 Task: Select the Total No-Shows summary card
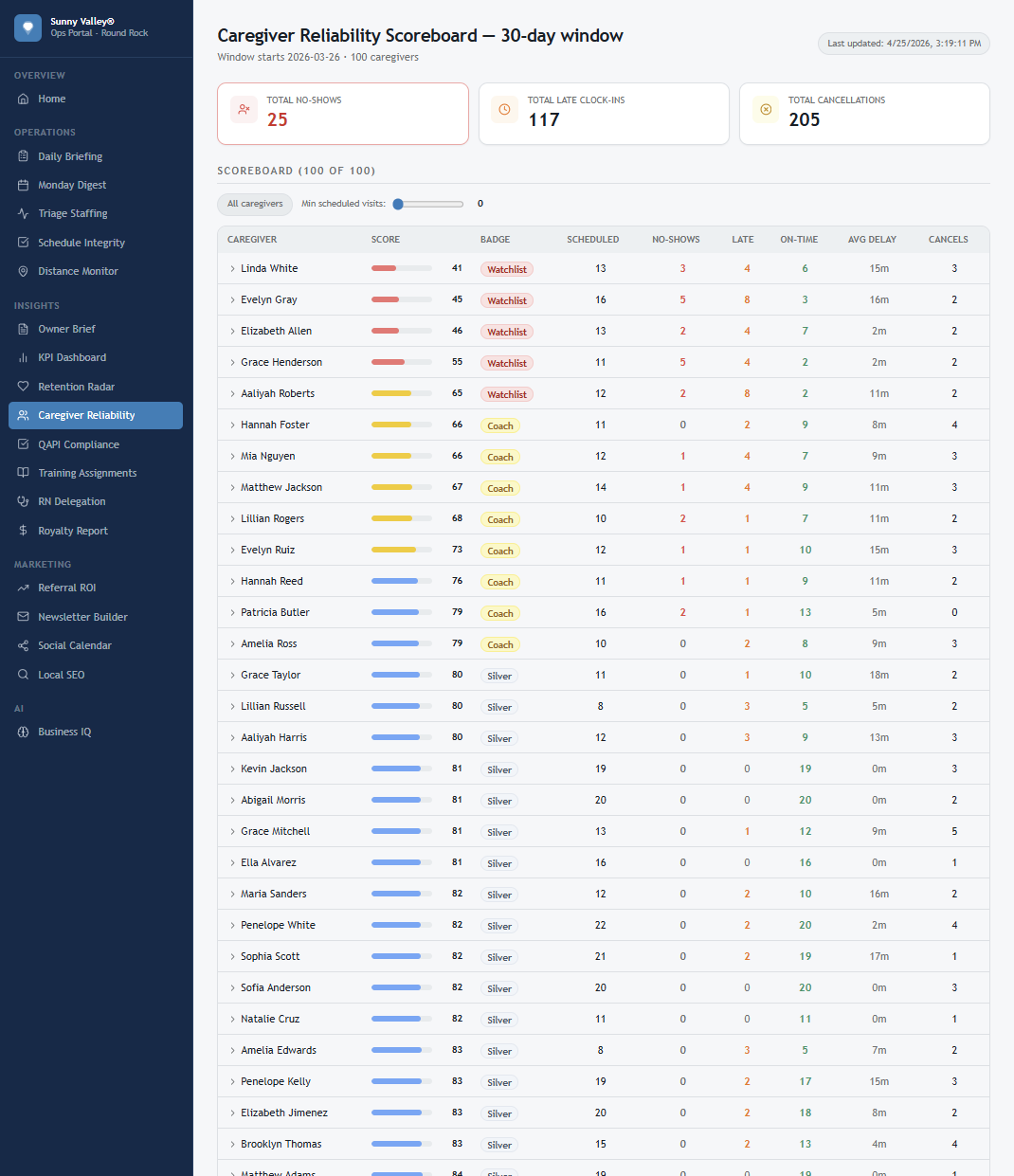[343, 114]
